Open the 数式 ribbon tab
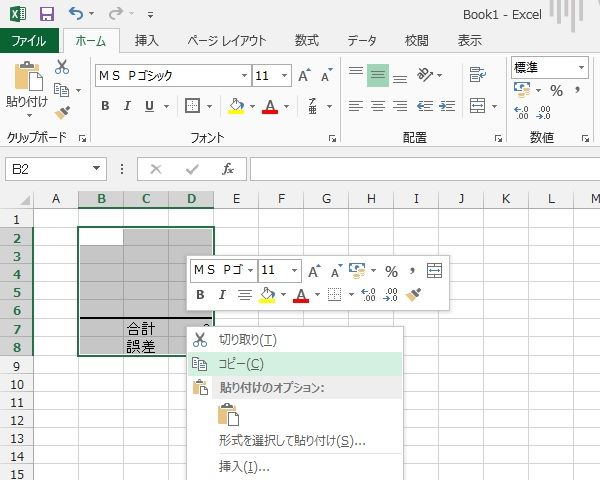600x480 pixels. coord(307,41)
